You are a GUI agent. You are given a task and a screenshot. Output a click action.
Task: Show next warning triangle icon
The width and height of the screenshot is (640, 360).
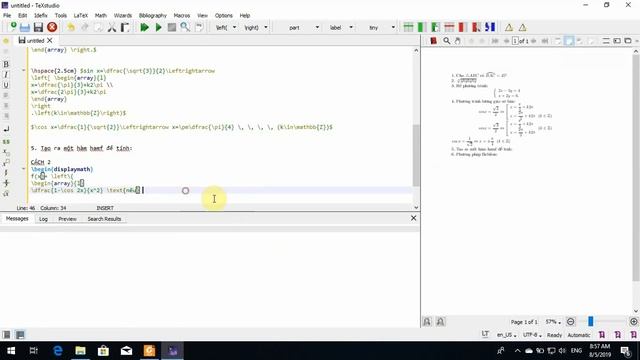522,27
